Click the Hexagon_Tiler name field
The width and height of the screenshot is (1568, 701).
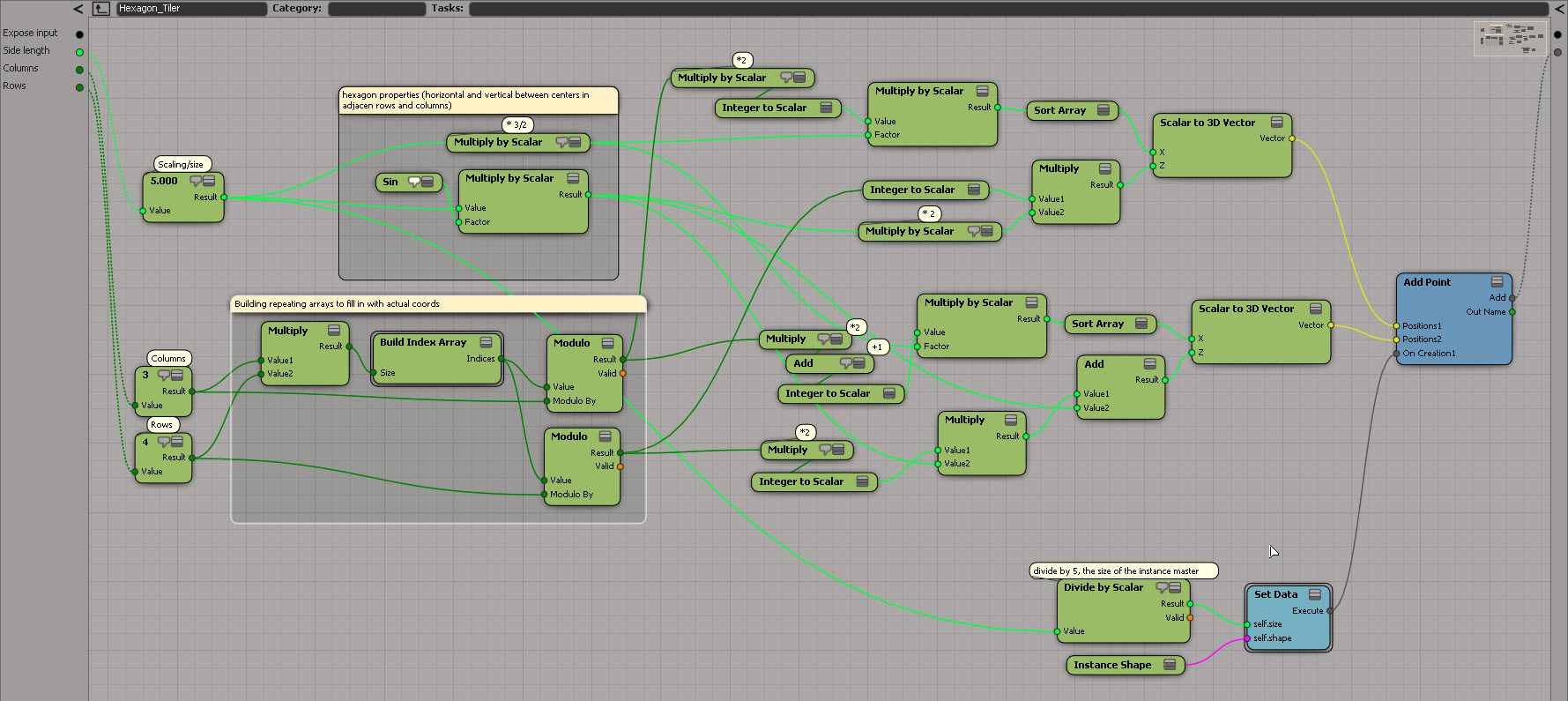pyautogui.click(x=191, y=9)
